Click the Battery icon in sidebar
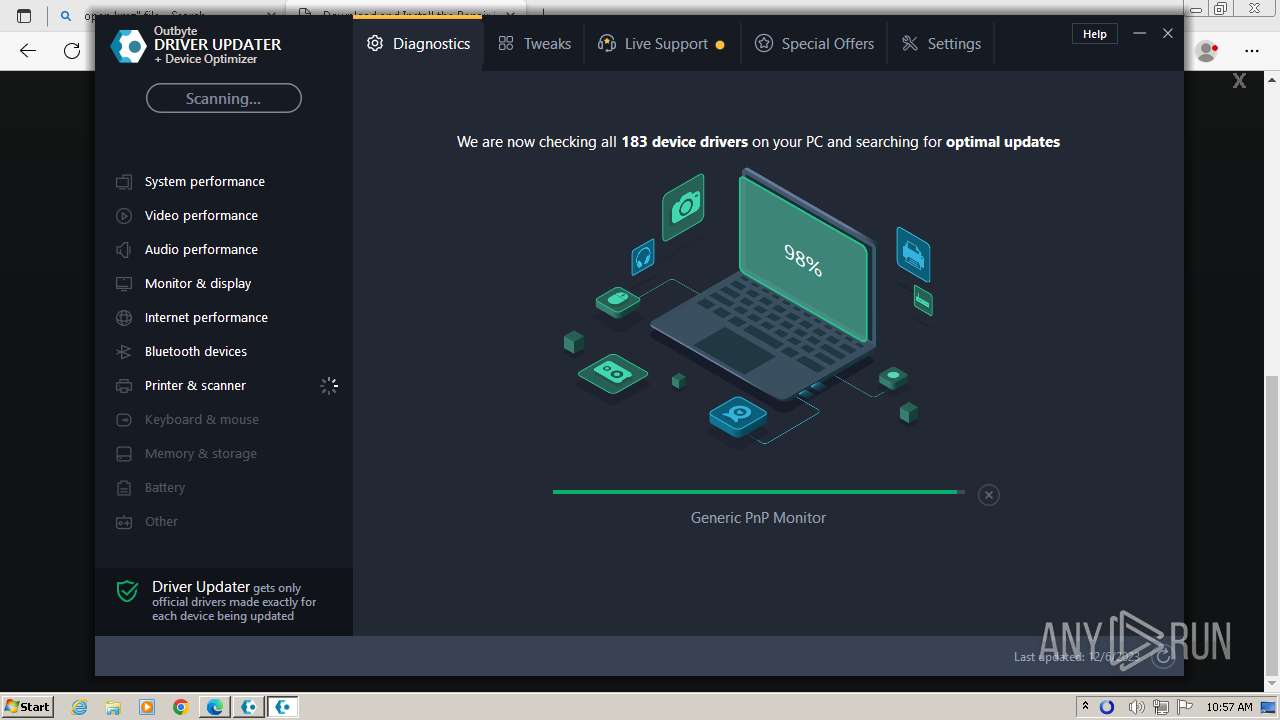The height and width of the screenshot is (720, 1280). click(124, 488)
